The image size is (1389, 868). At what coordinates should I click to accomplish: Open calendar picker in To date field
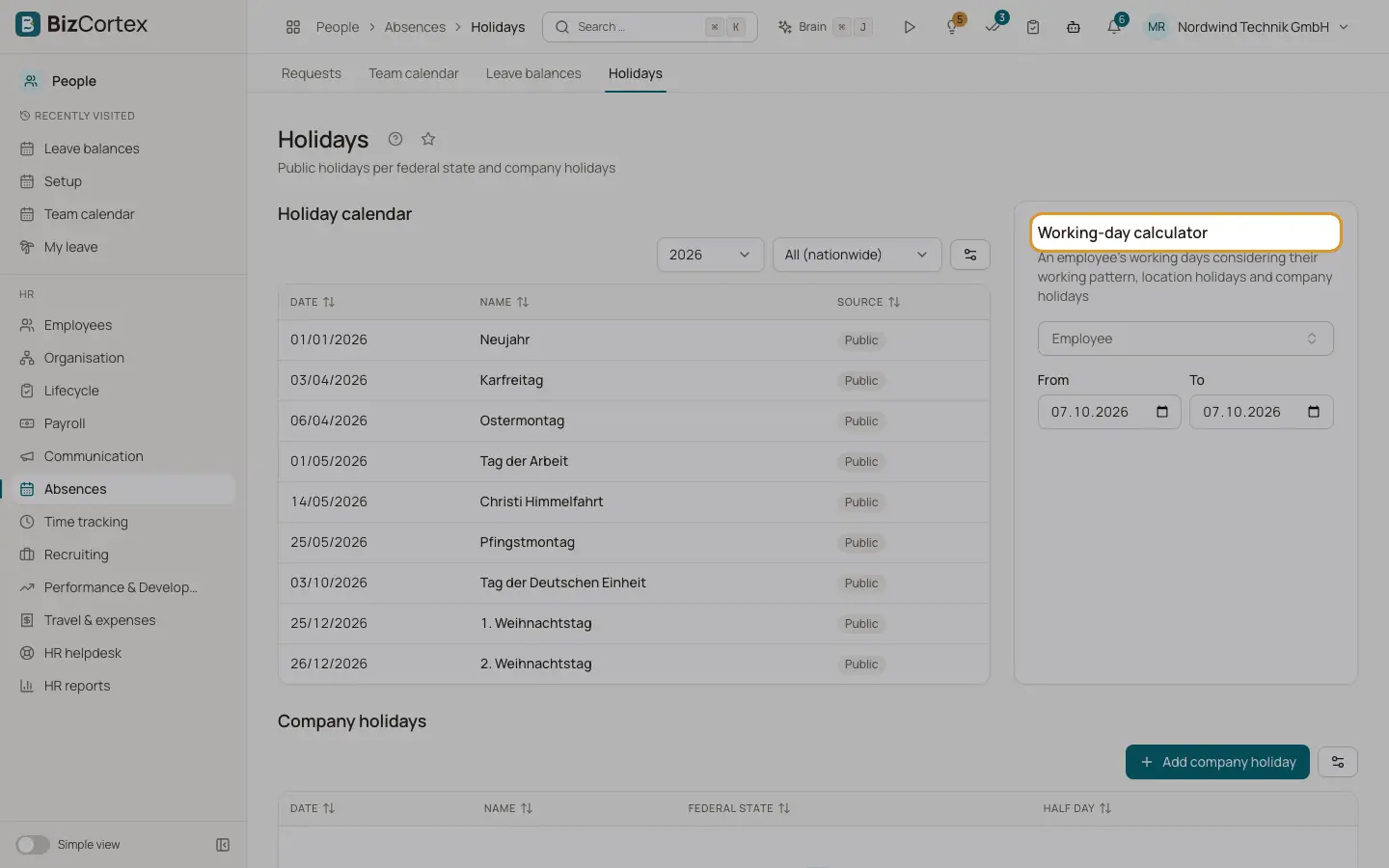point(1314,412)
